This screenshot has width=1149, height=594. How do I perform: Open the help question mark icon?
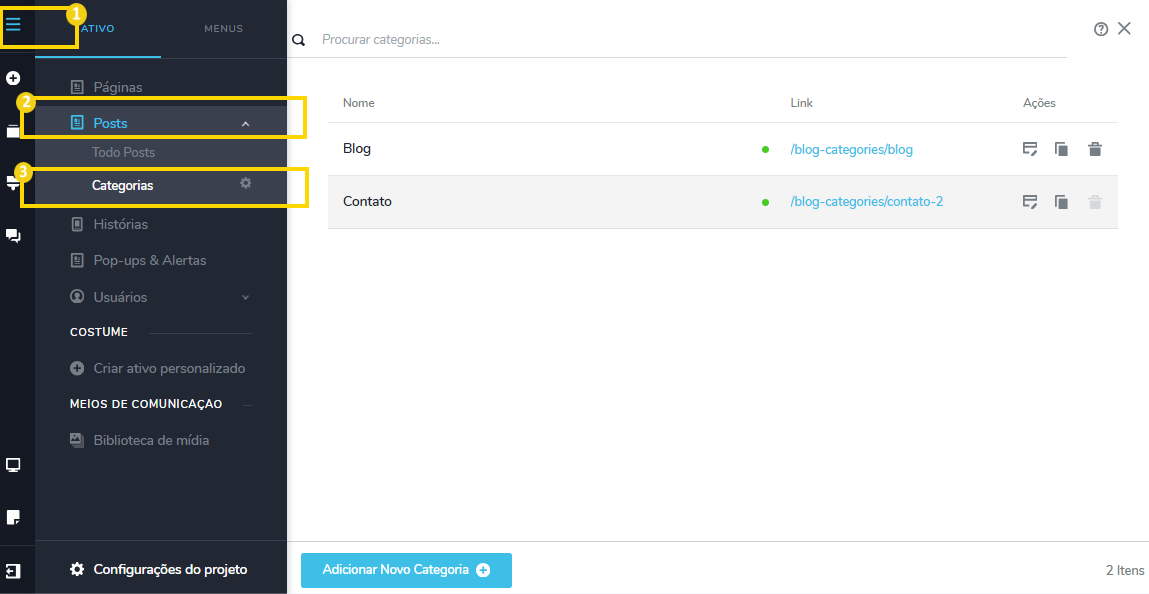1101,29
